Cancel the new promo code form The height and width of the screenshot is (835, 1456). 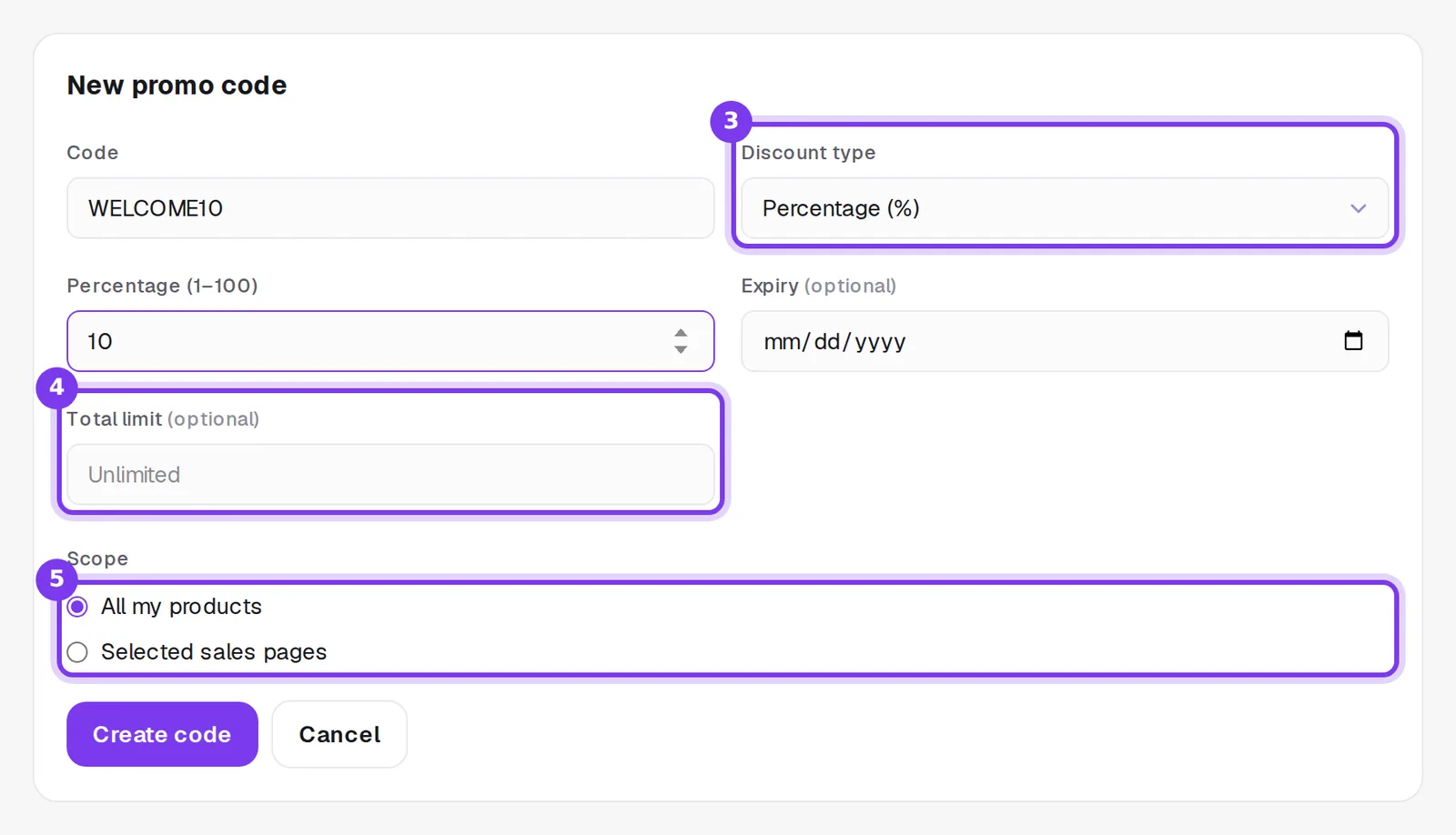pos(339,734)
